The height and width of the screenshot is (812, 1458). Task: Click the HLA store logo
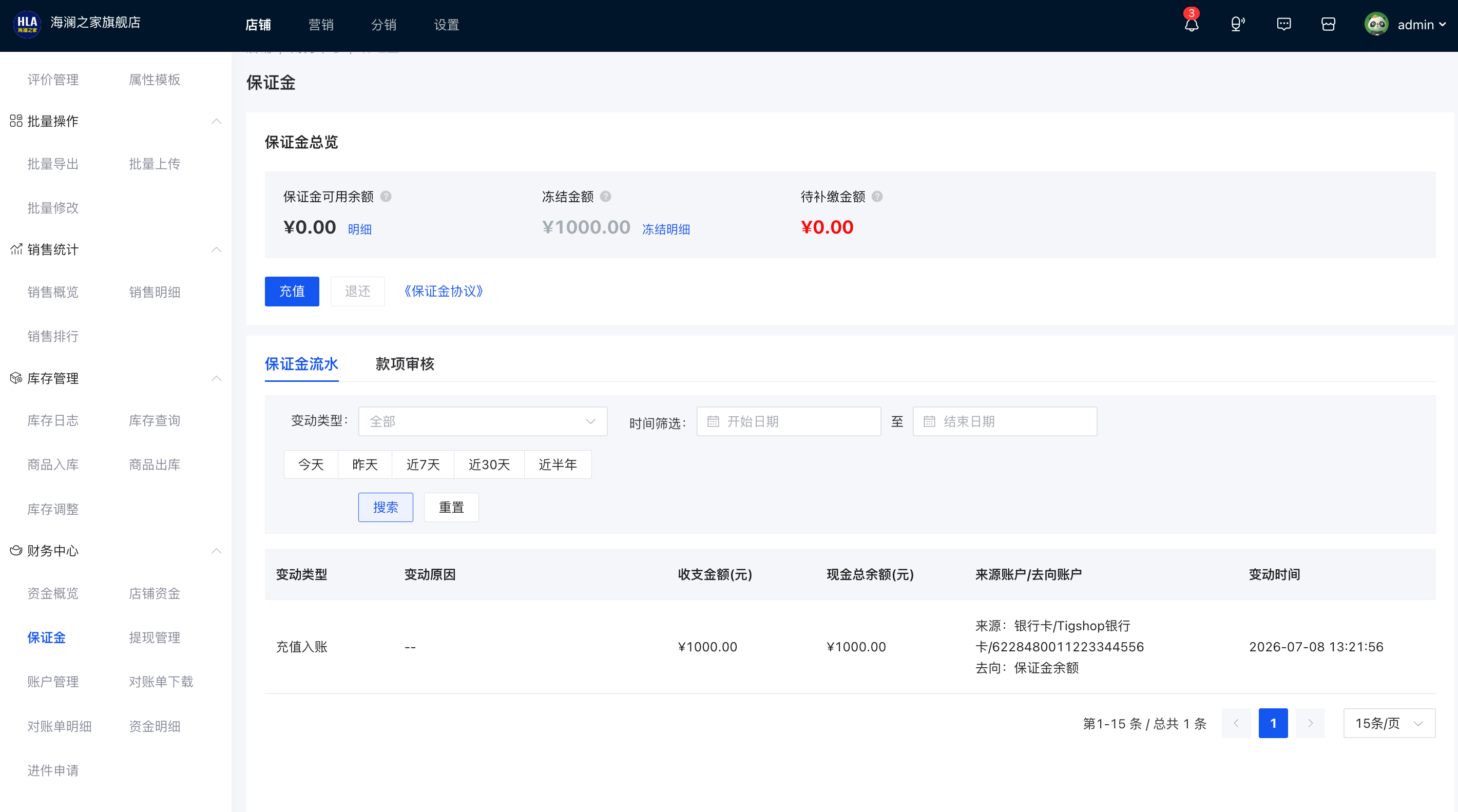(x=27, y=24)
